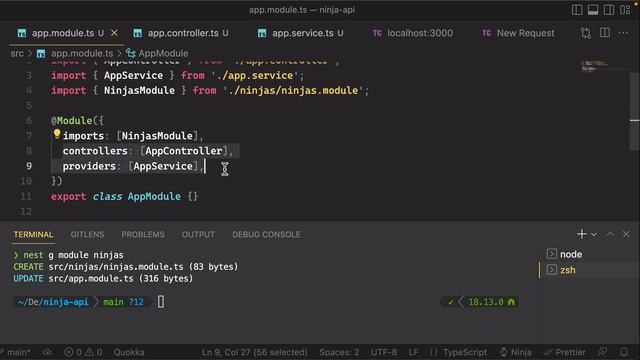Click the editor minimap preview
640x360 pixels.
[594, 66]
